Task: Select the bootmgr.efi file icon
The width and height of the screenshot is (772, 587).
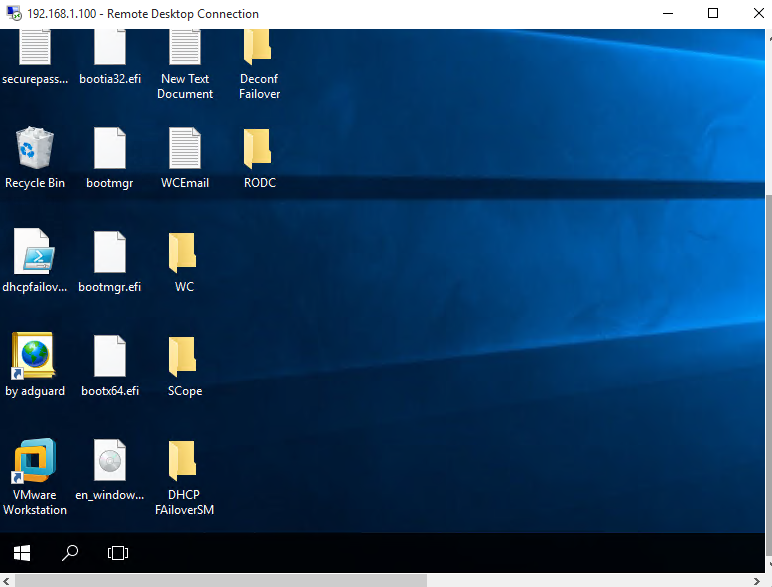Action: pos(110,252)
